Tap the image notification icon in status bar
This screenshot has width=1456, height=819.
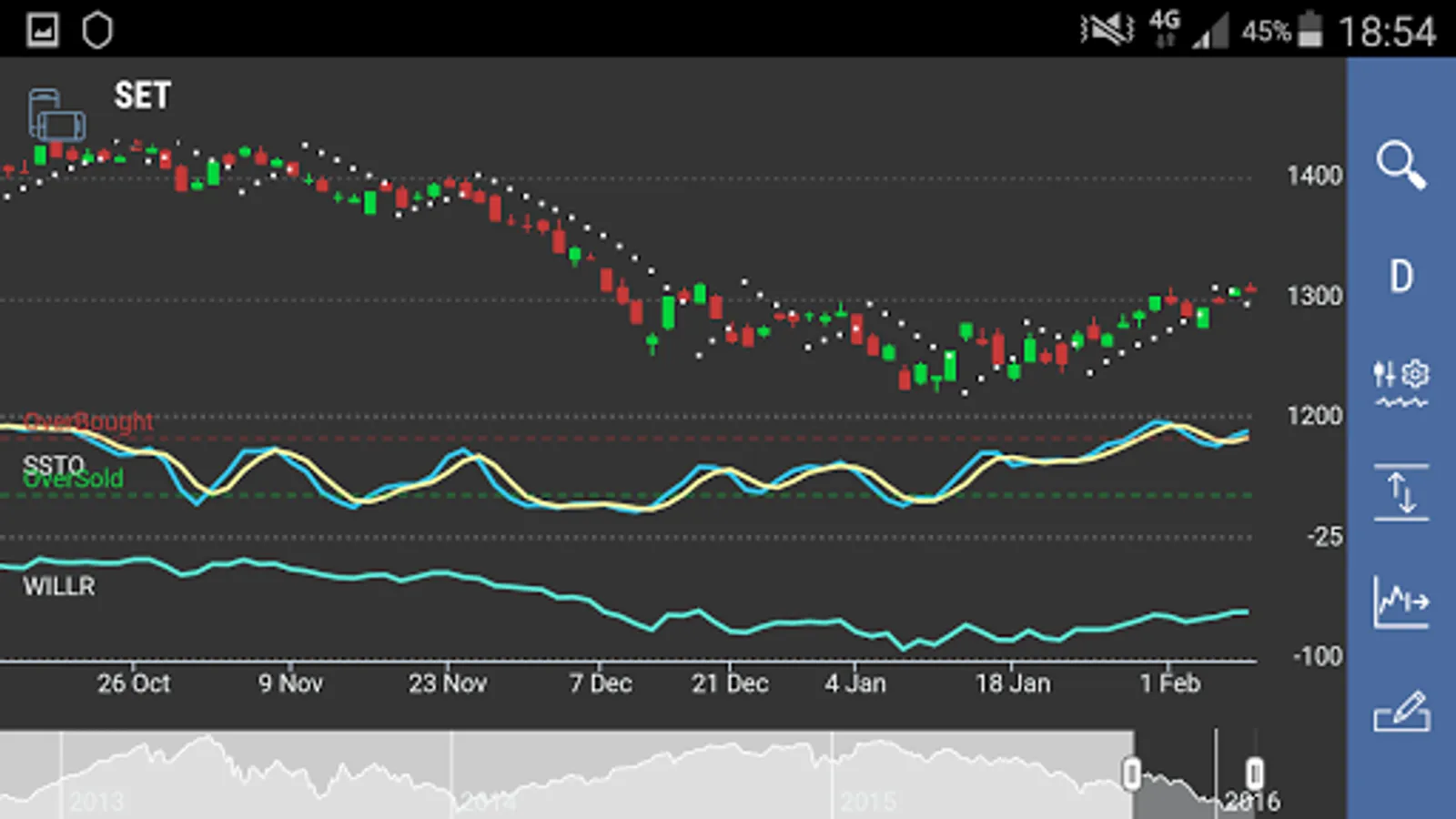[x=43, y=30]
